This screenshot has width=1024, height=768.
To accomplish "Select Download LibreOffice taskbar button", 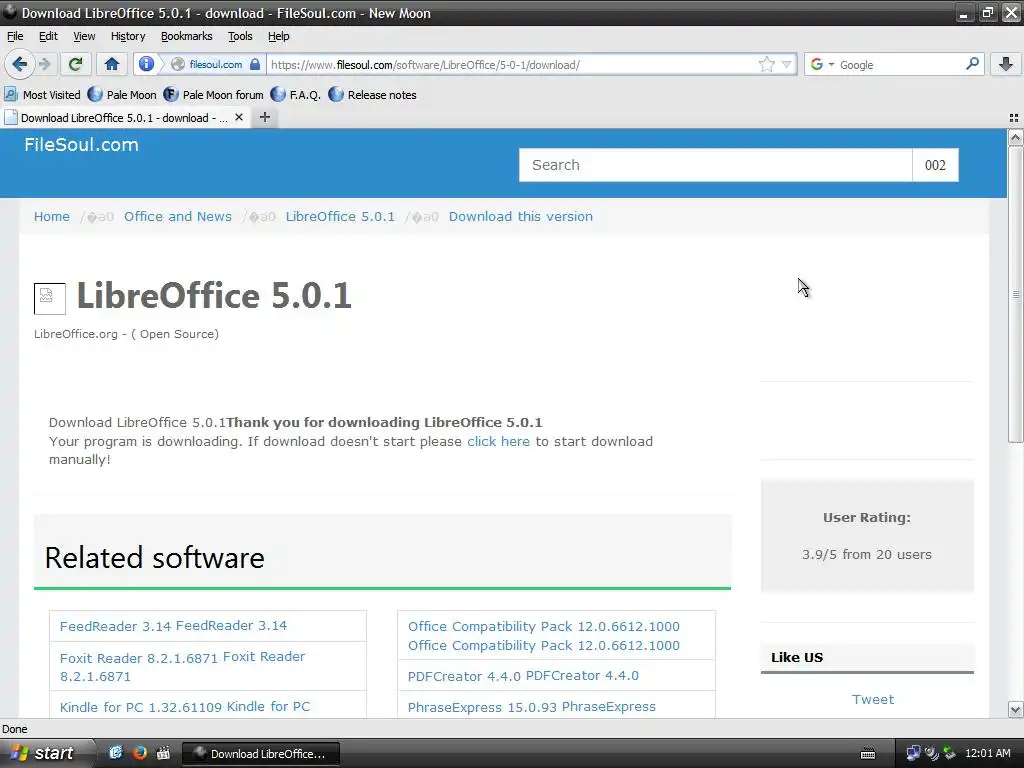I will tap(261, 754).
